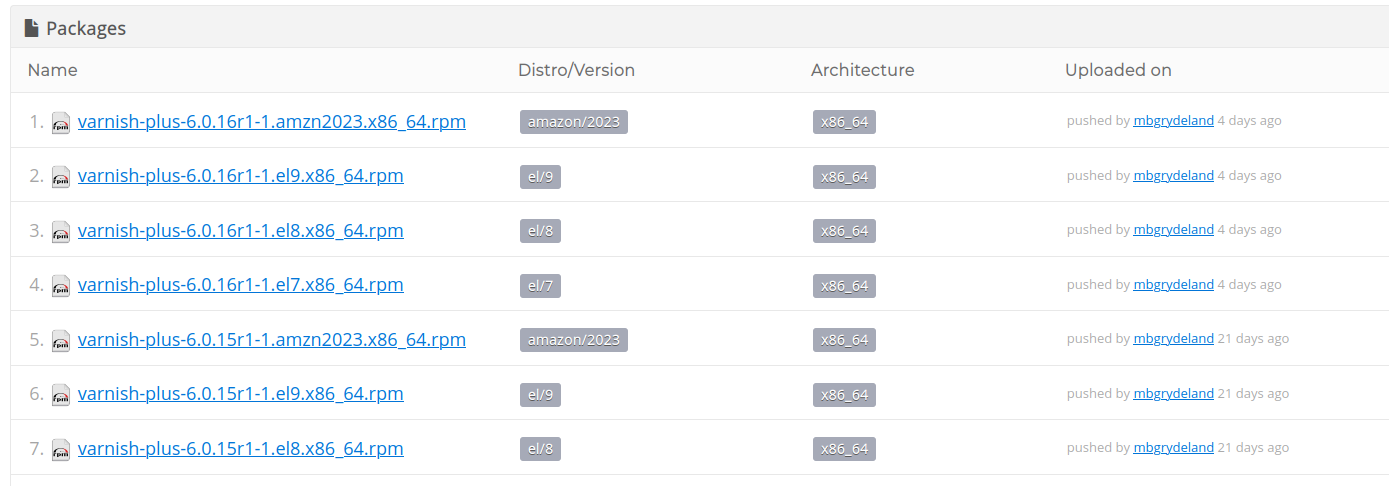Click the Distro/Version column header
The image size is (1389, 486).
[576, 70]
